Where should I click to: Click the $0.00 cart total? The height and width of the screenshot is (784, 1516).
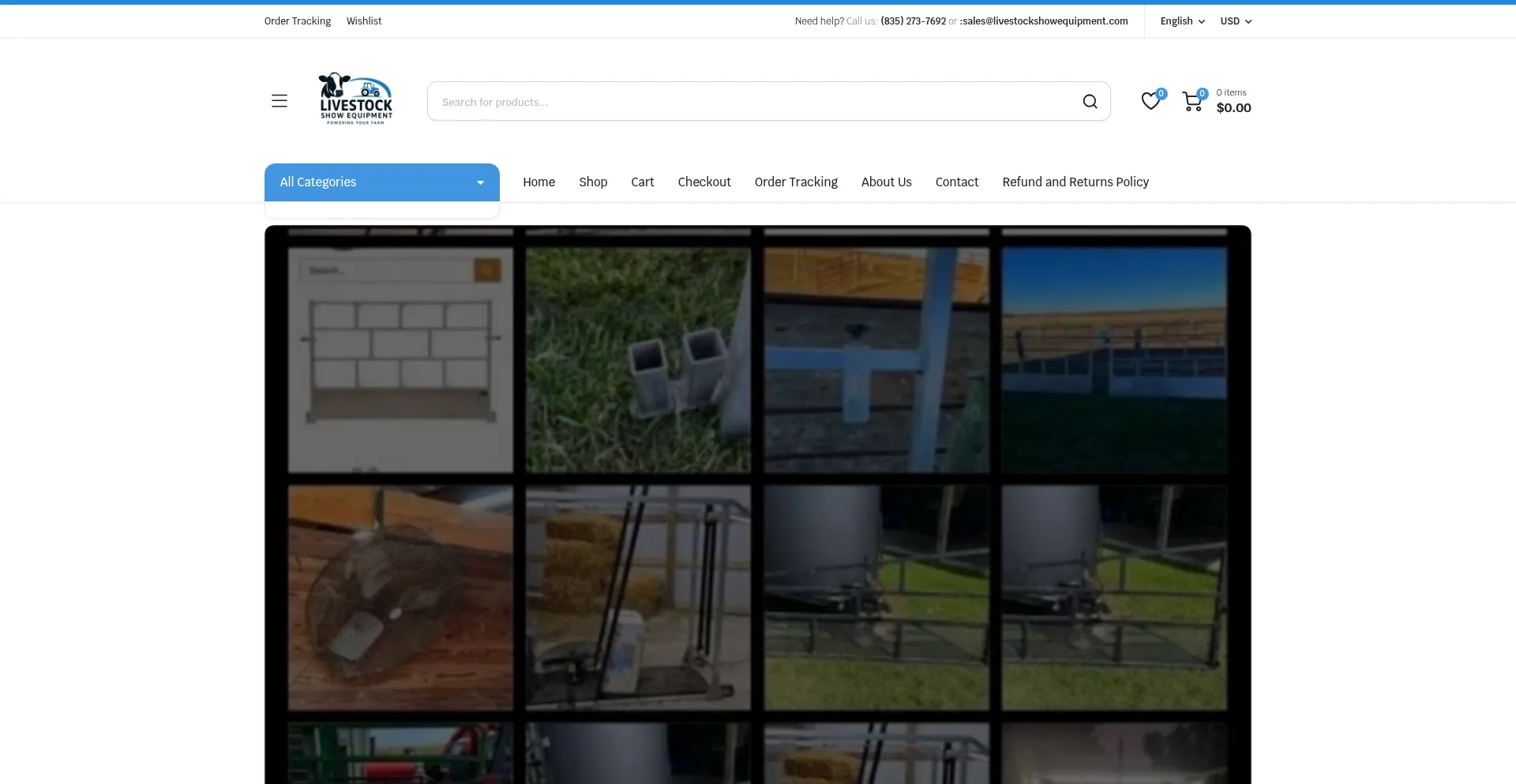pos(1233,108)
